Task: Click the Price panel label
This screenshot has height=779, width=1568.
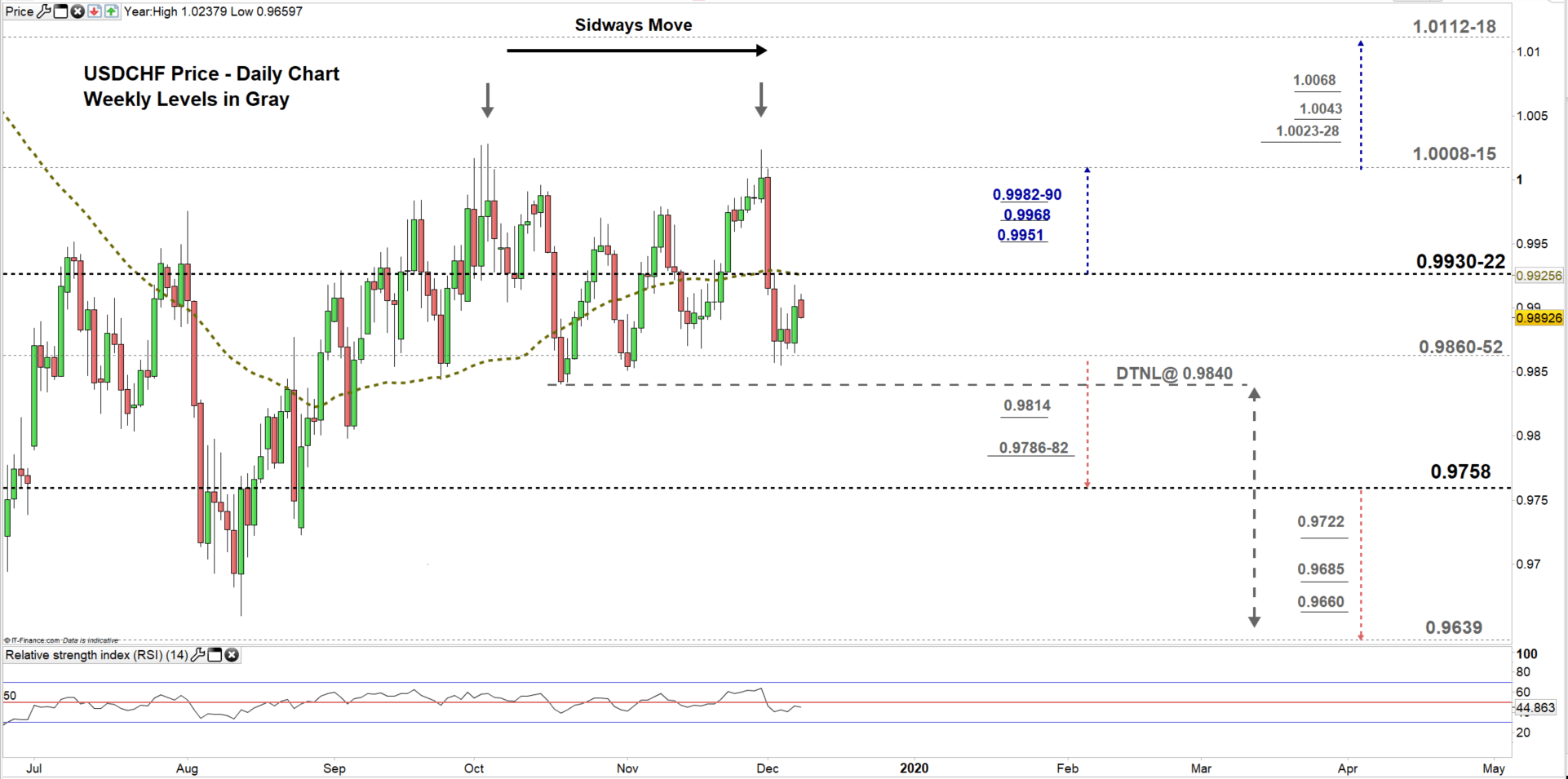Action: pos(20,11)
